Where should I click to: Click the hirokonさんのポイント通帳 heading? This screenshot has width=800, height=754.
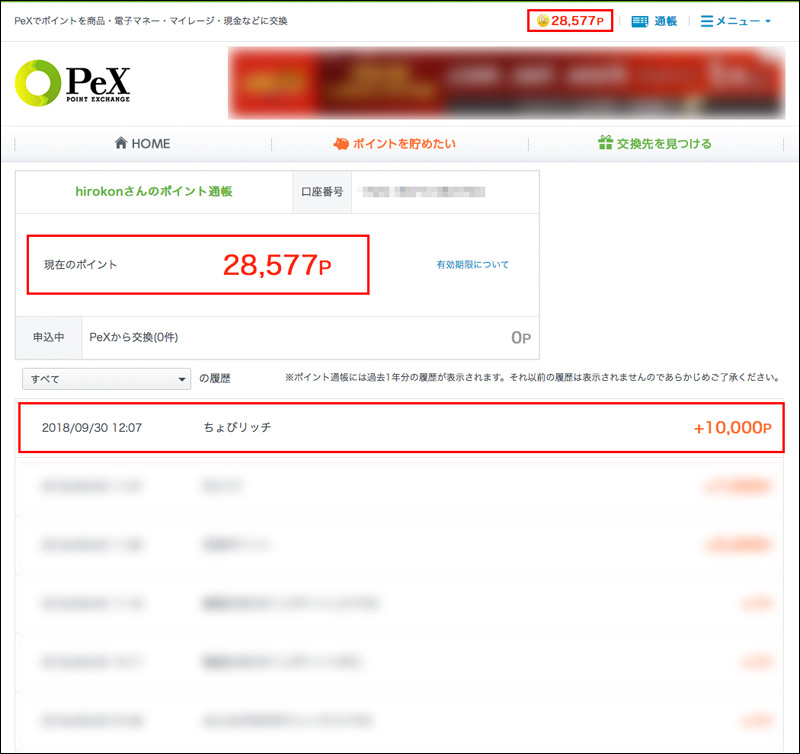click(x=154, y=191)
